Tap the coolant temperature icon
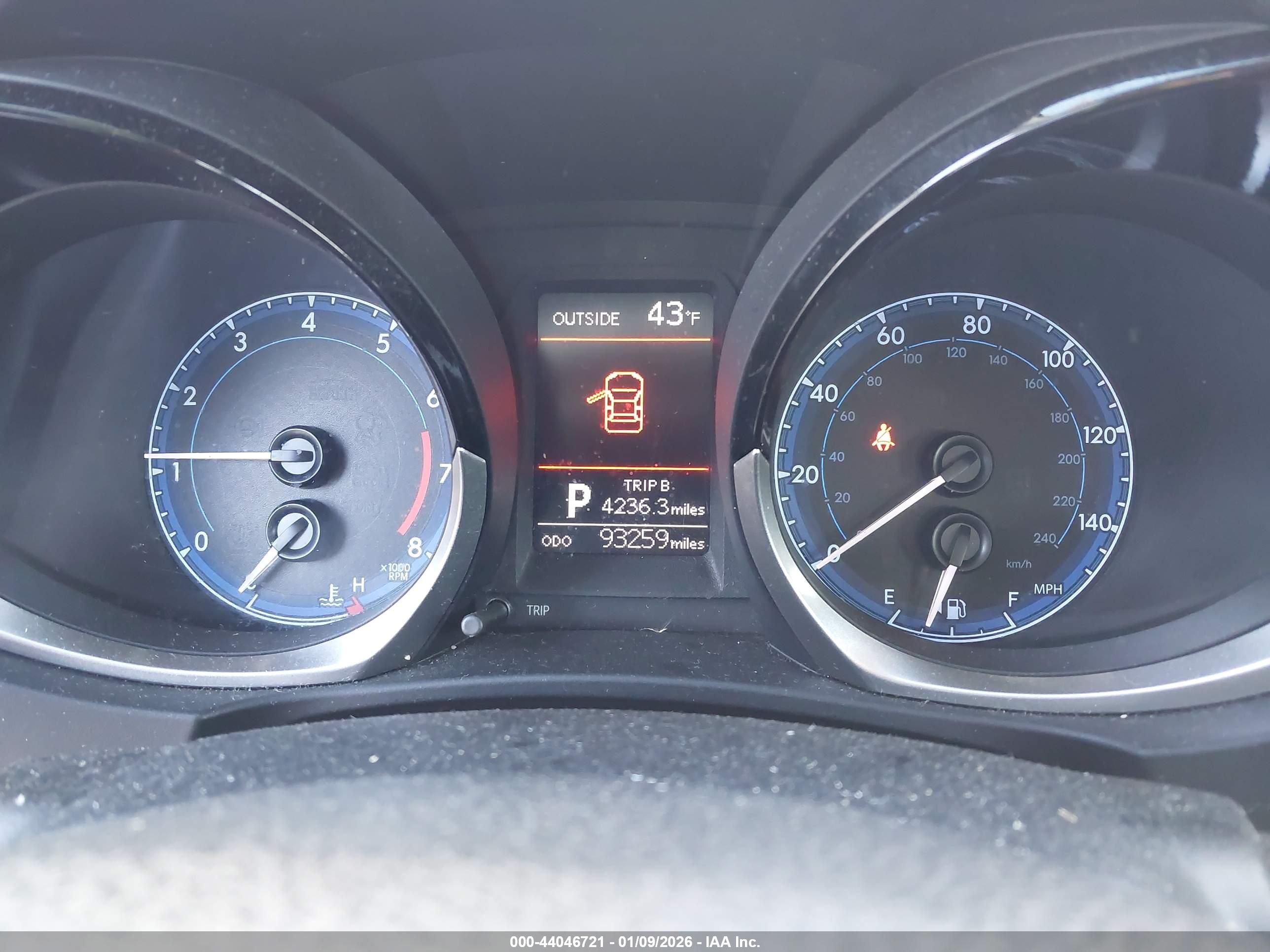Screen dimensions: 1270x952 point(330,596)
